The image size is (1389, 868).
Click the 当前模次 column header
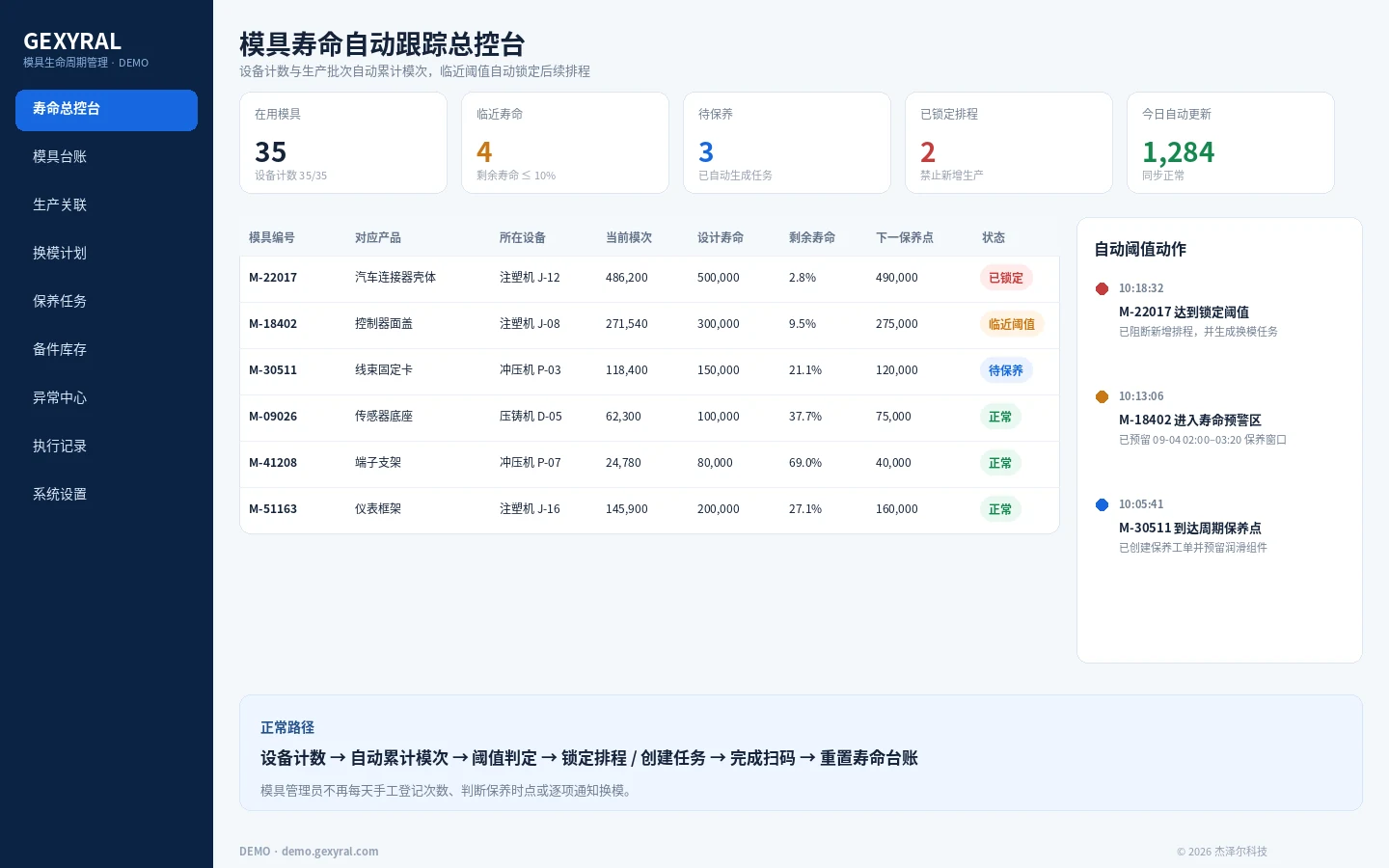(x=629, y=237)
